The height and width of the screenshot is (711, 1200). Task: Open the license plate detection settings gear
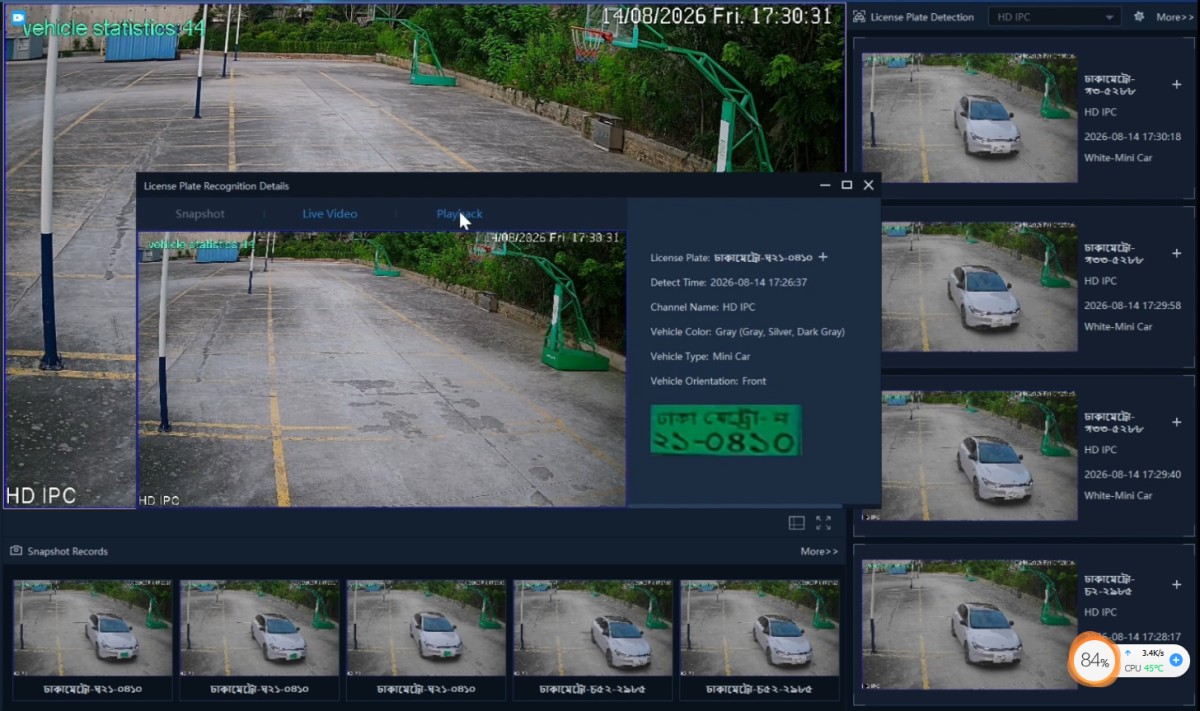point(1139,17)
